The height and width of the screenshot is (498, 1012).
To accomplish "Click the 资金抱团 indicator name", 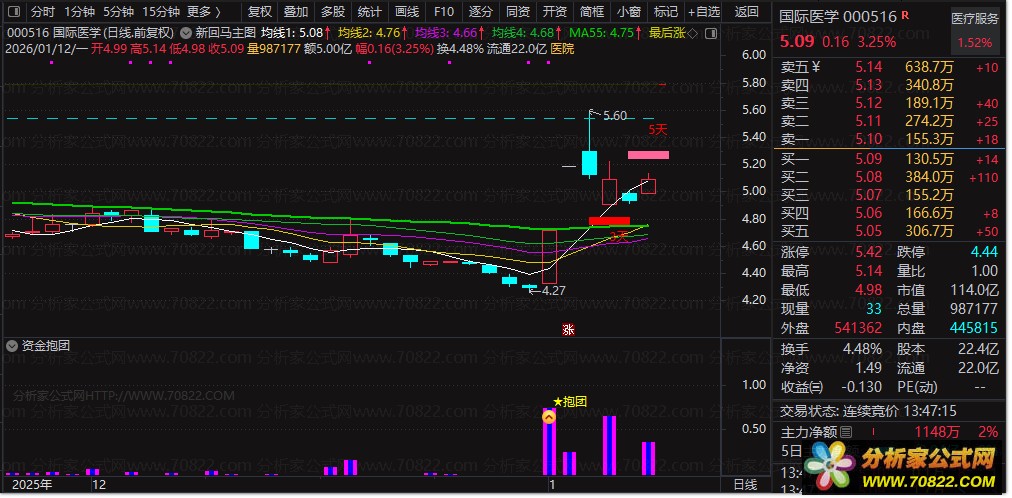I will click(x=46, y=346).
